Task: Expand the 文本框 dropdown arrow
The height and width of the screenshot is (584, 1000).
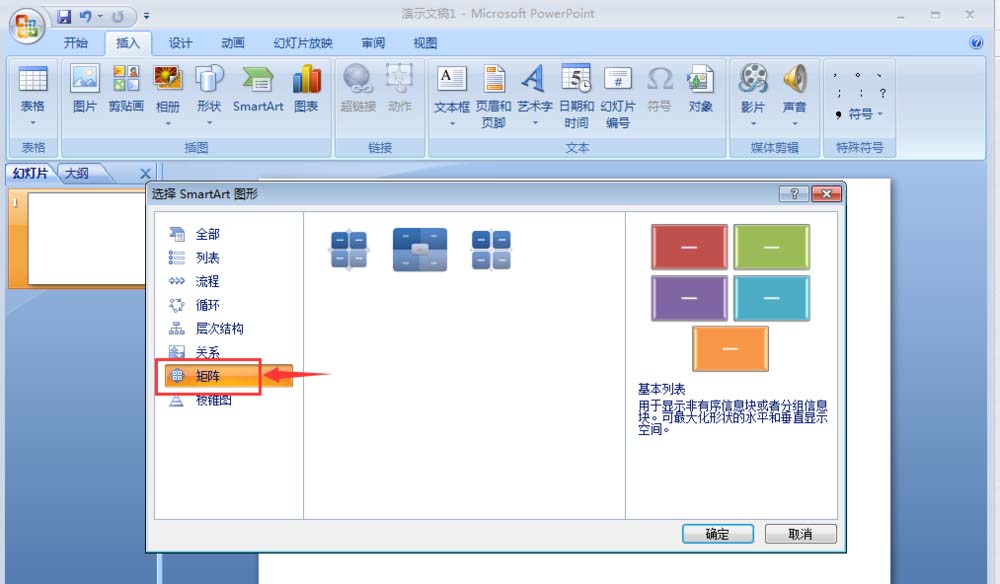Action: [x=452, y=123]
